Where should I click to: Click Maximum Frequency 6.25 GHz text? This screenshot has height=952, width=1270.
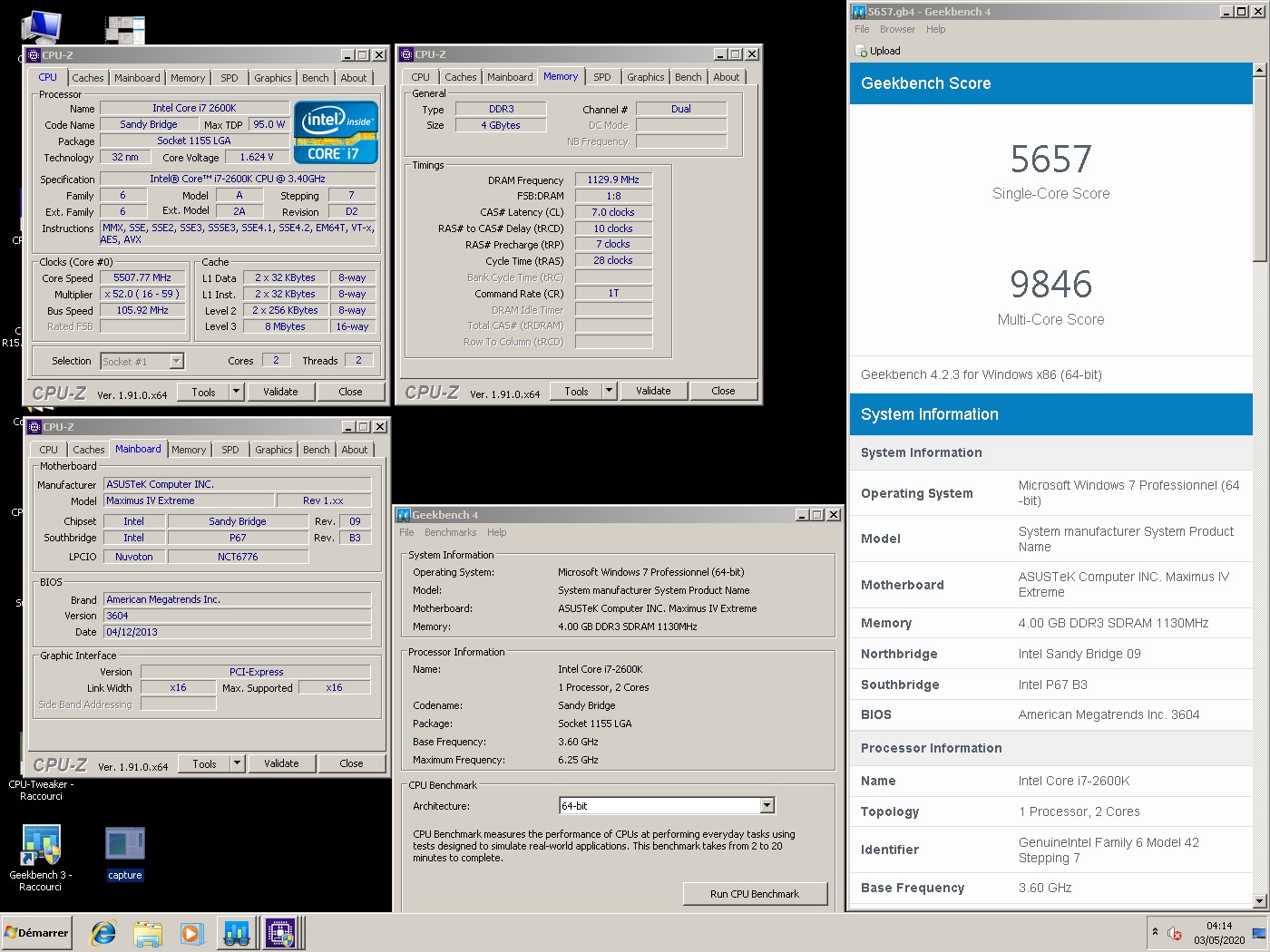point(578,760)
